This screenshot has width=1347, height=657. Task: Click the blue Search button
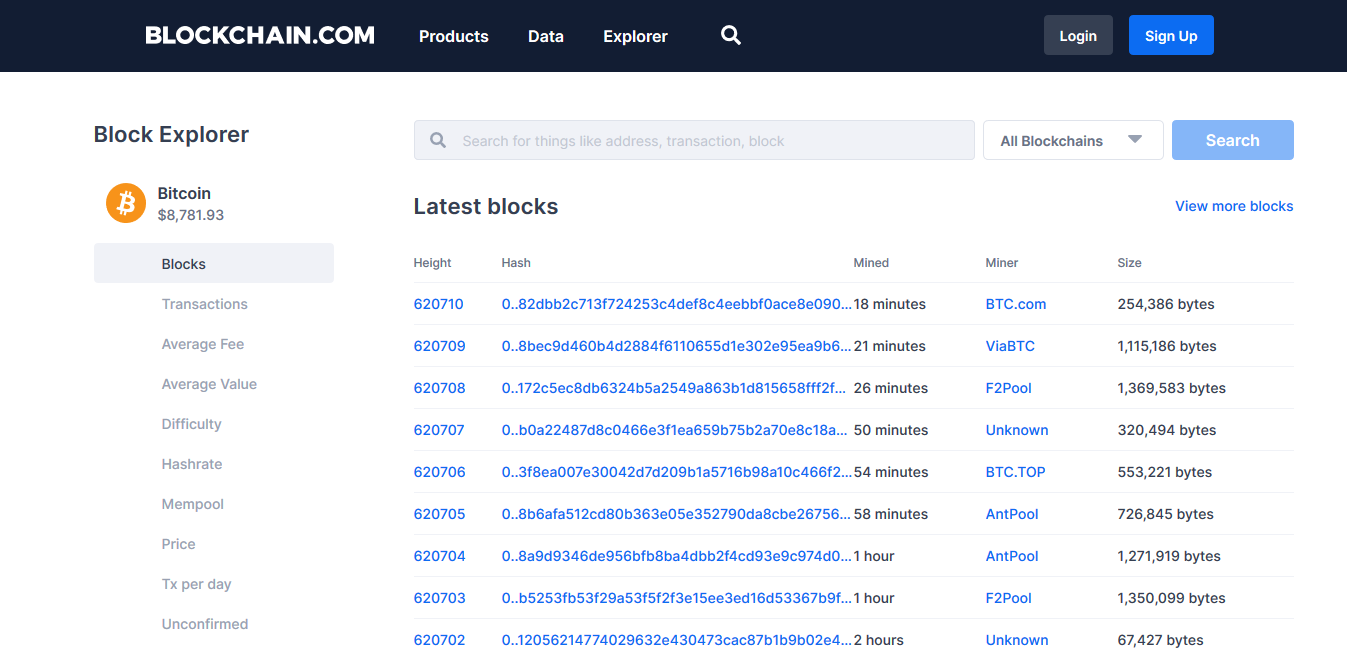(1232, 140)
